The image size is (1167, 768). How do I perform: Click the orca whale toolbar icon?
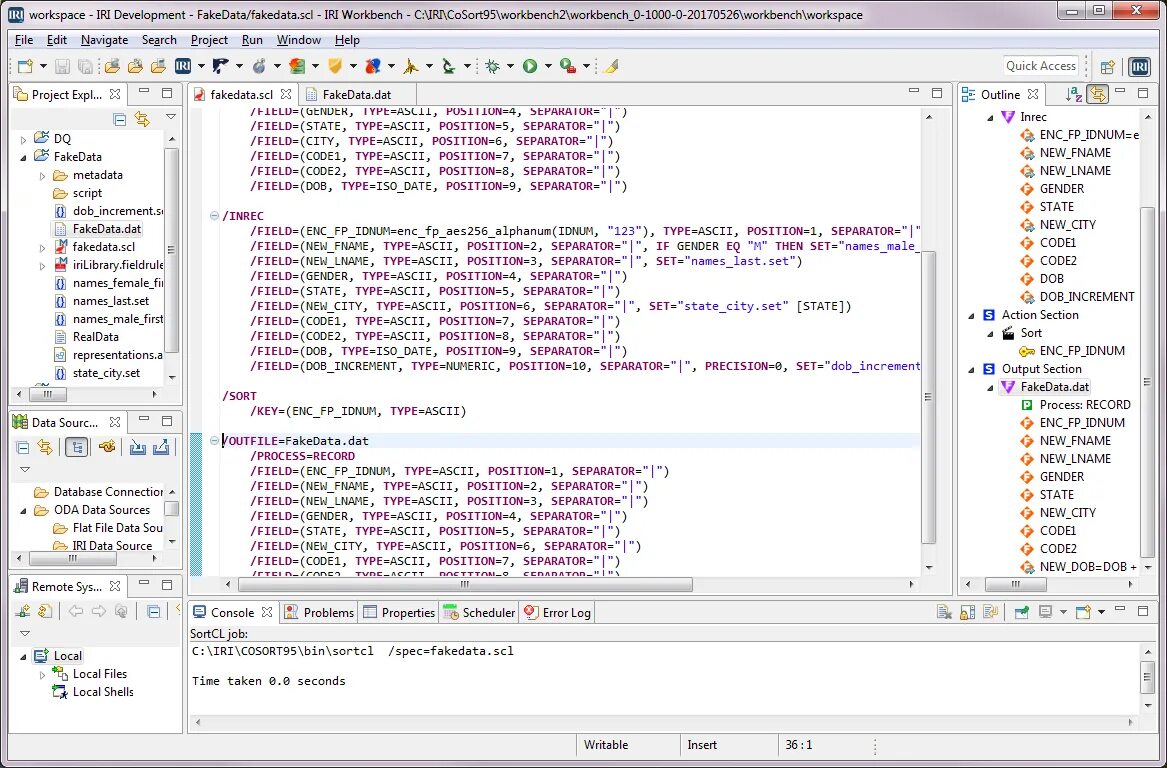point(220,66)
